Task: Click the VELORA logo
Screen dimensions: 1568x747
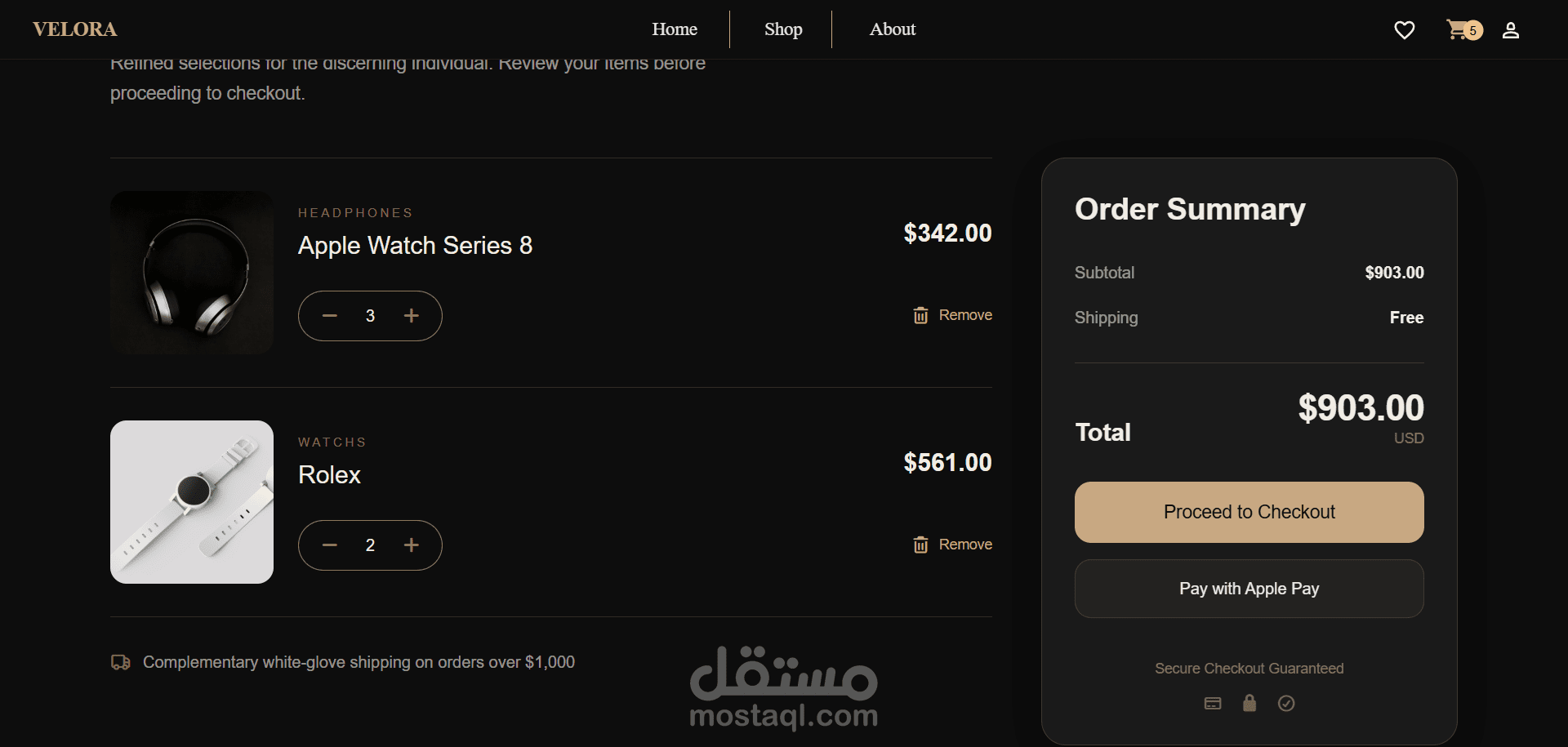Action: (75, 29)
